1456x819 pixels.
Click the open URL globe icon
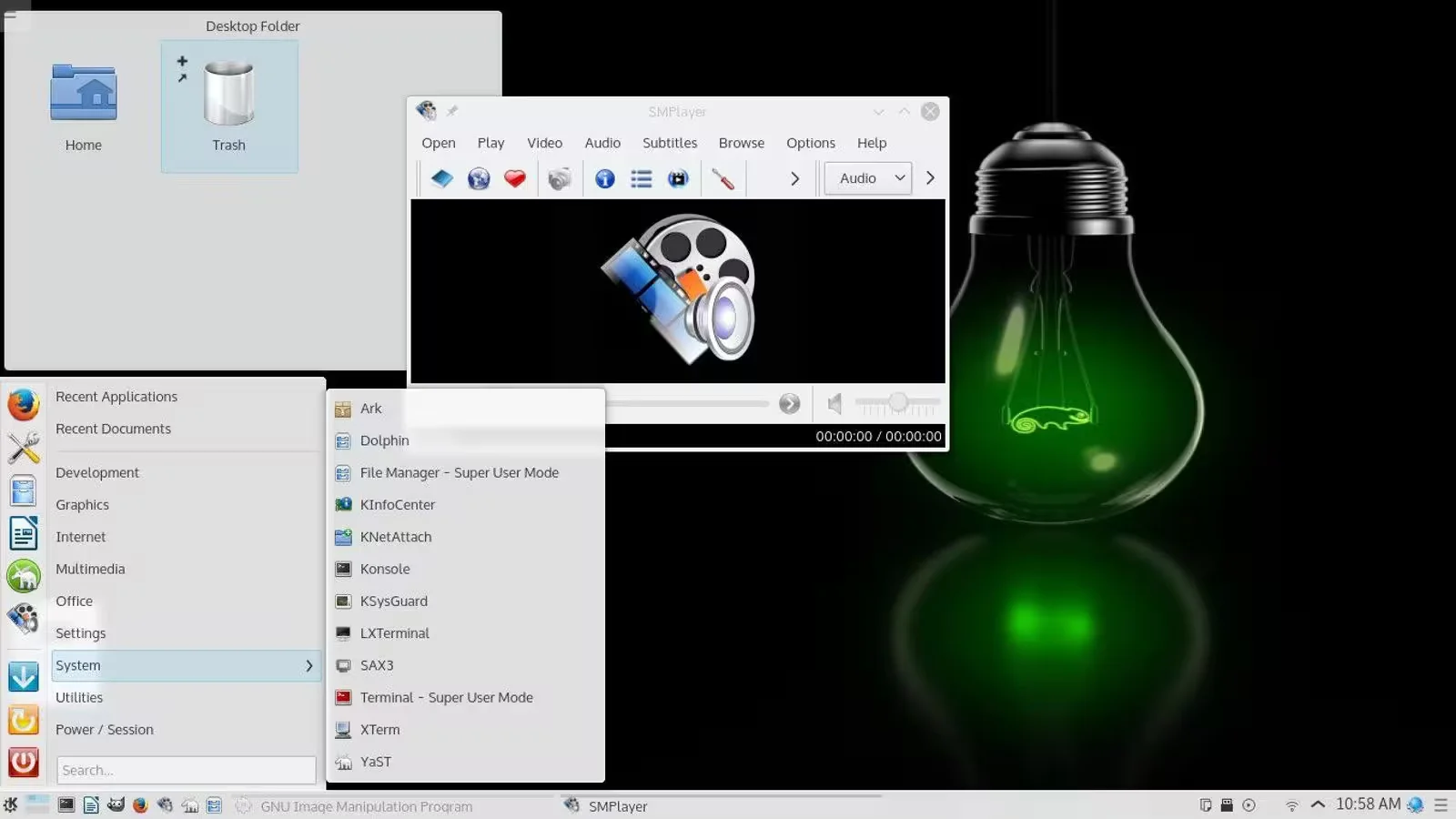[x=479, y=178]
